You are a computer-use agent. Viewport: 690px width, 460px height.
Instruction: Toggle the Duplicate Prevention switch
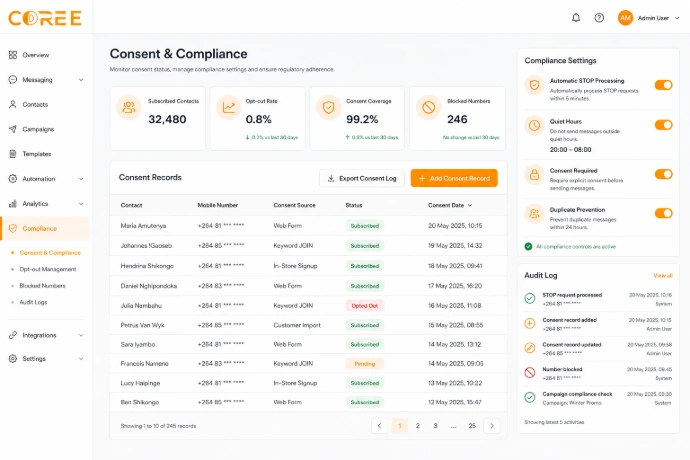pyautogui.click(x=663, y=213)
